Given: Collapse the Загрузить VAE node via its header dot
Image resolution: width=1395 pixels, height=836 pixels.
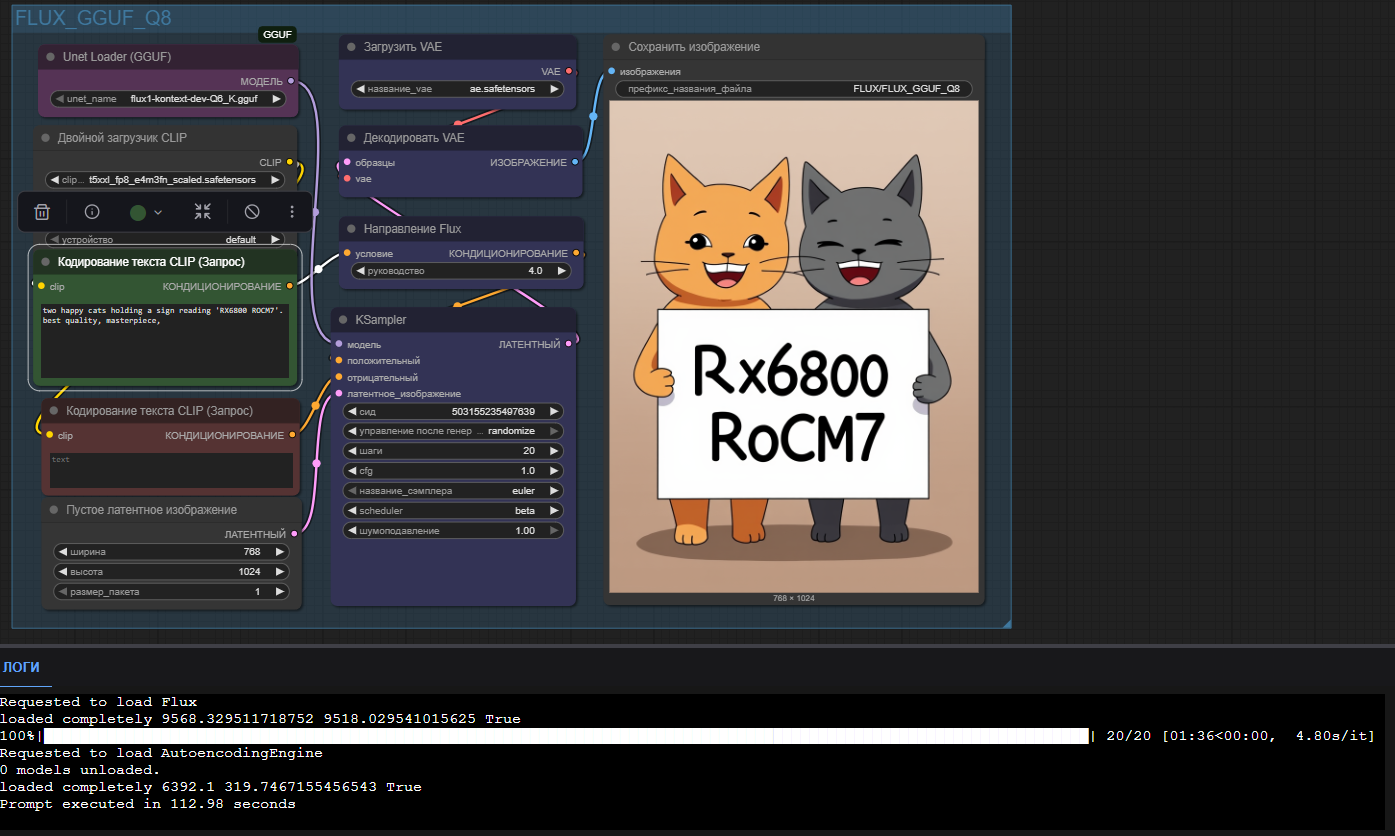Looking at the screenshot, I should [x=349, y=46].
